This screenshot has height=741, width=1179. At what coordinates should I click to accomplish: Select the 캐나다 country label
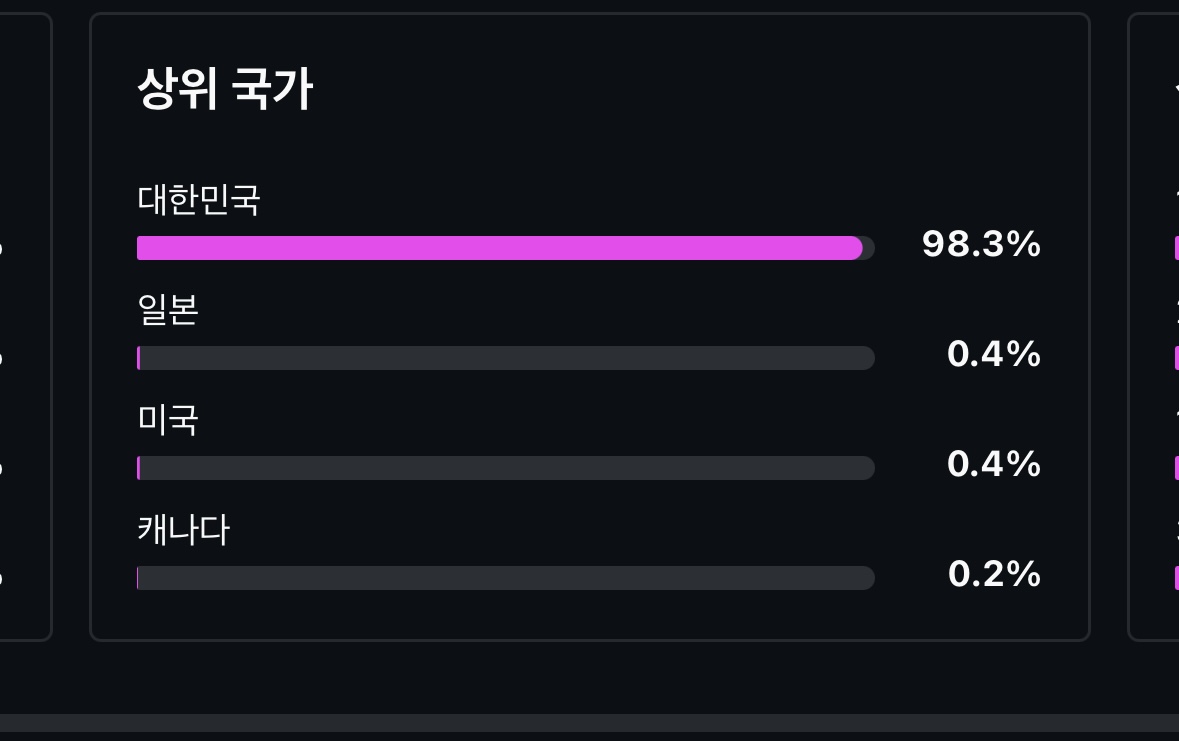[183, 530]
